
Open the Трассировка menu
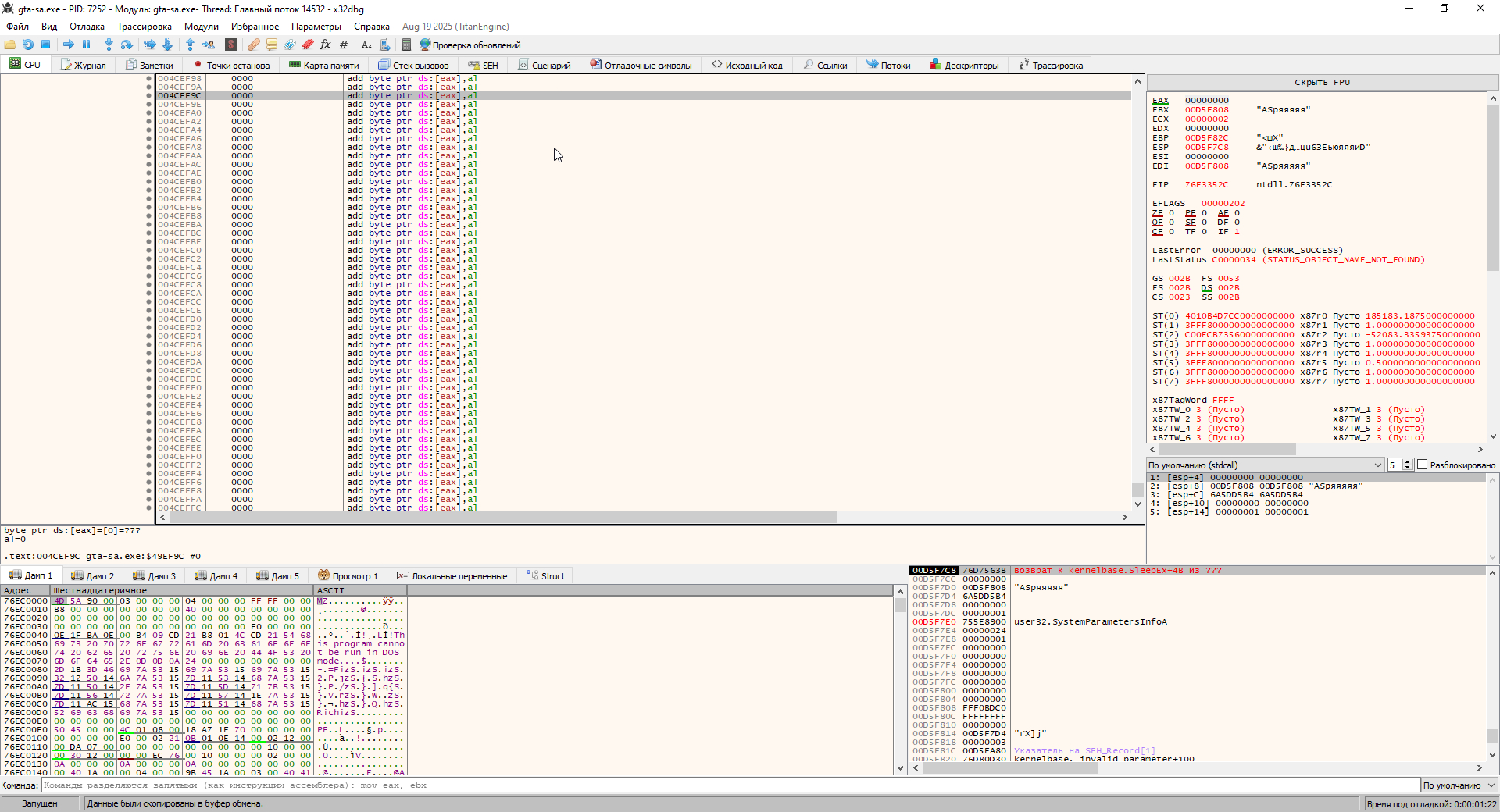pyautogui.click(x=145, y=27)
